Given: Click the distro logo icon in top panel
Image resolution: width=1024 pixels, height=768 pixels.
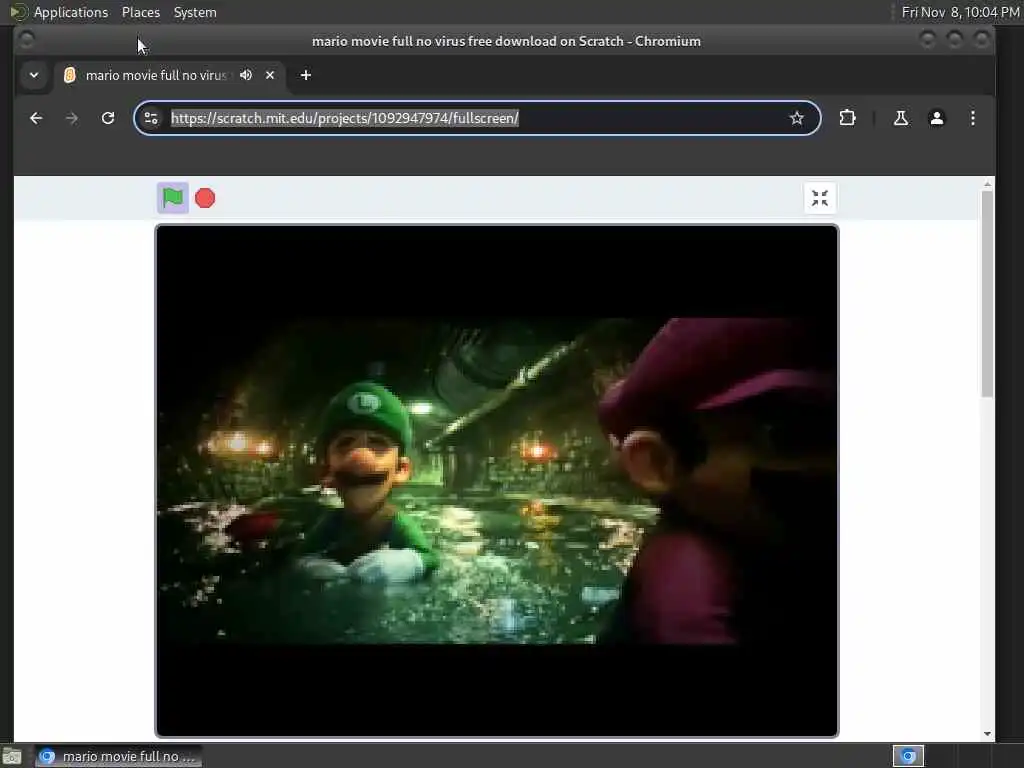Looking at the screenshot, I should pos(18,12).
